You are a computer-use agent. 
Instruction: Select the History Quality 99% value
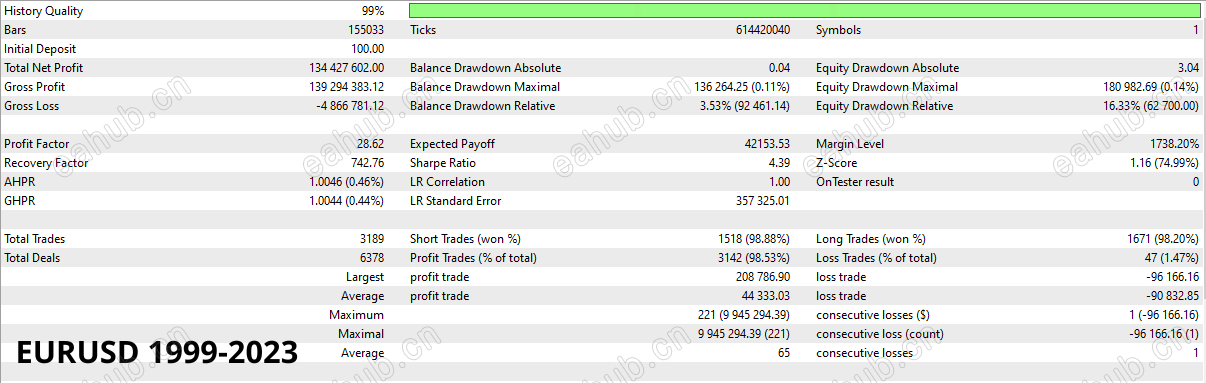click(372, 11)
